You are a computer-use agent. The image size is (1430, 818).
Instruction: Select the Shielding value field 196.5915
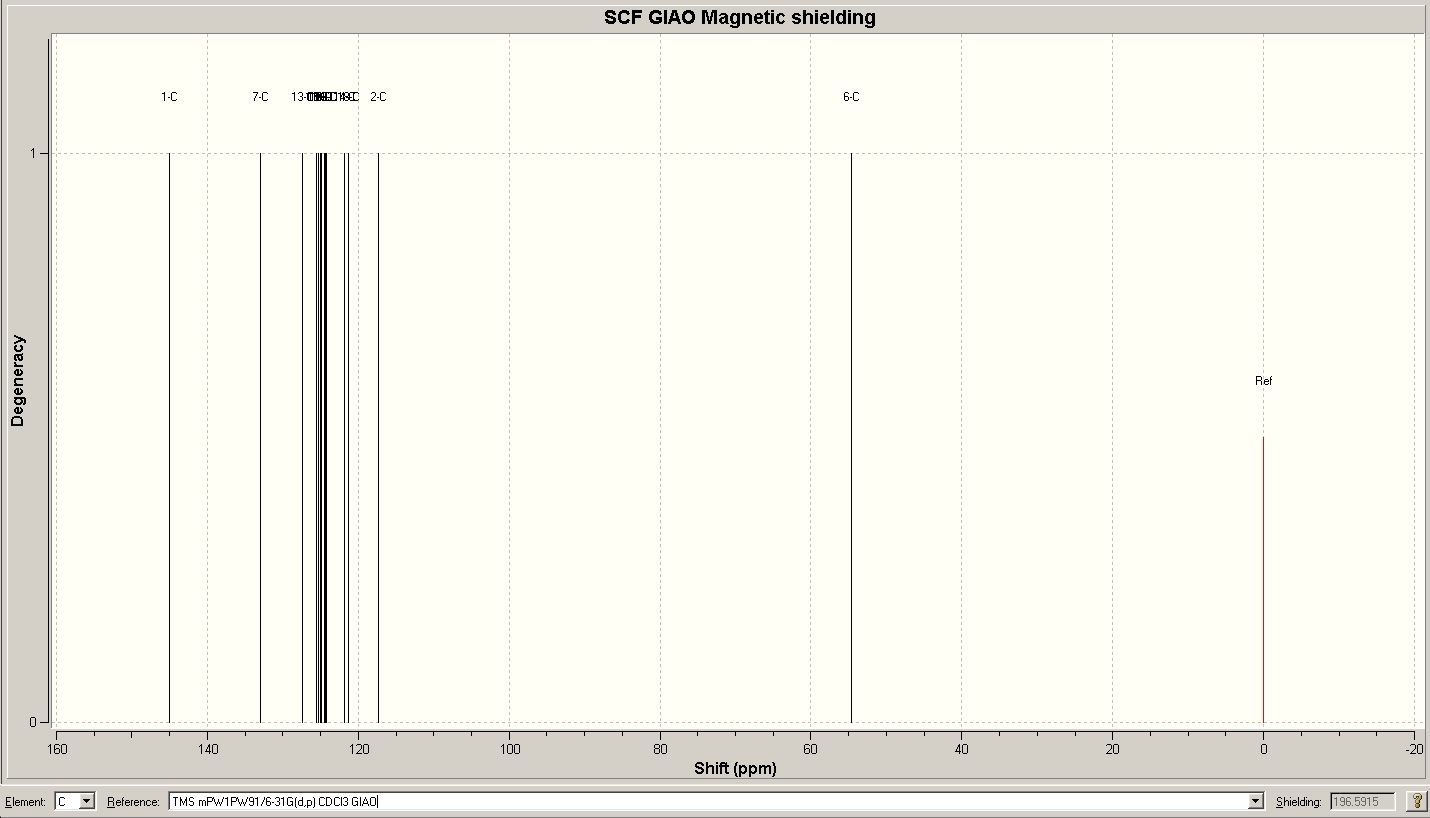1362,801
